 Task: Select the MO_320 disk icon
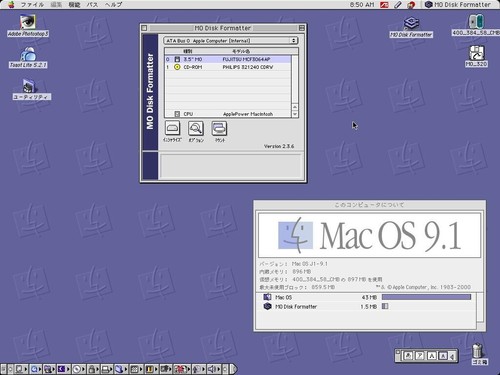[477, 56]
